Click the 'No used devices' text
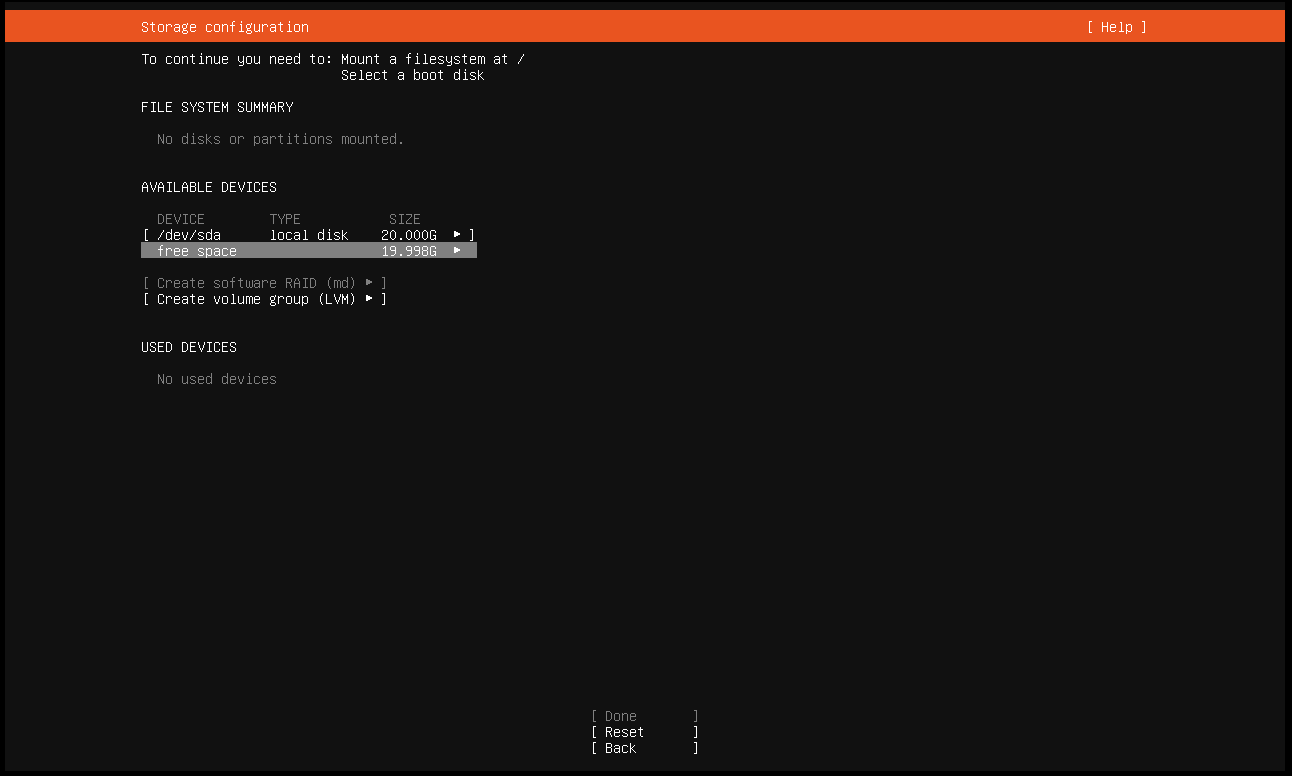 217,379
